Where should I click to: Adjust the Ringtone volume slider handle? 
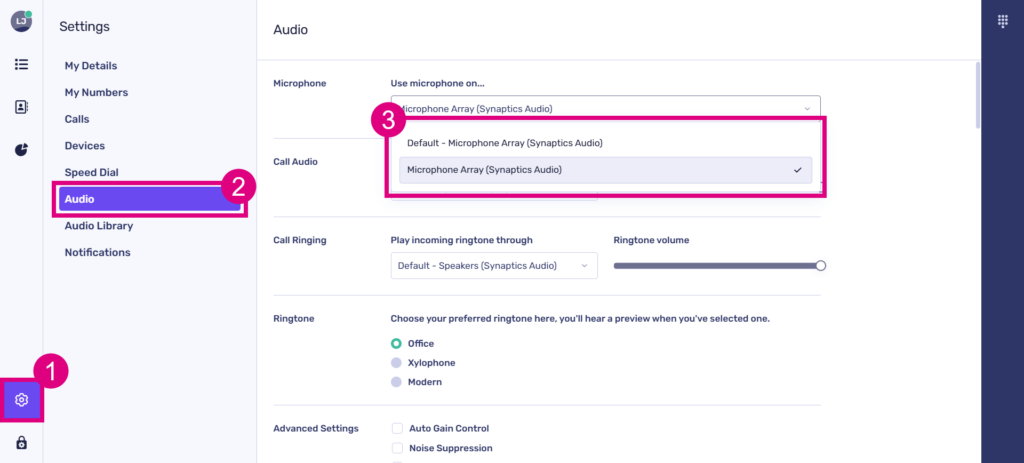[x=821, y=266]
